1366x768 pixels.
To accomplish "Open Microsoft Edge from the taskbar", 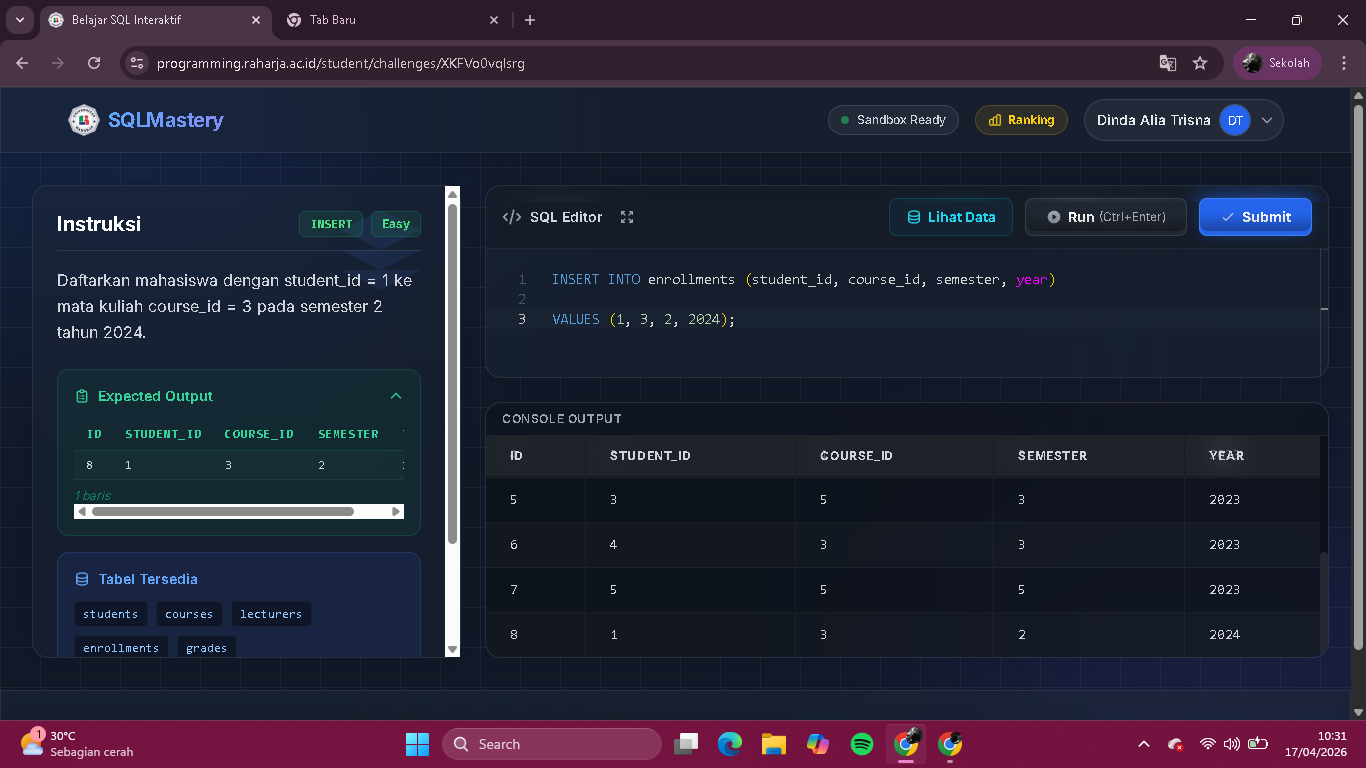I will [x=729, y=744].
